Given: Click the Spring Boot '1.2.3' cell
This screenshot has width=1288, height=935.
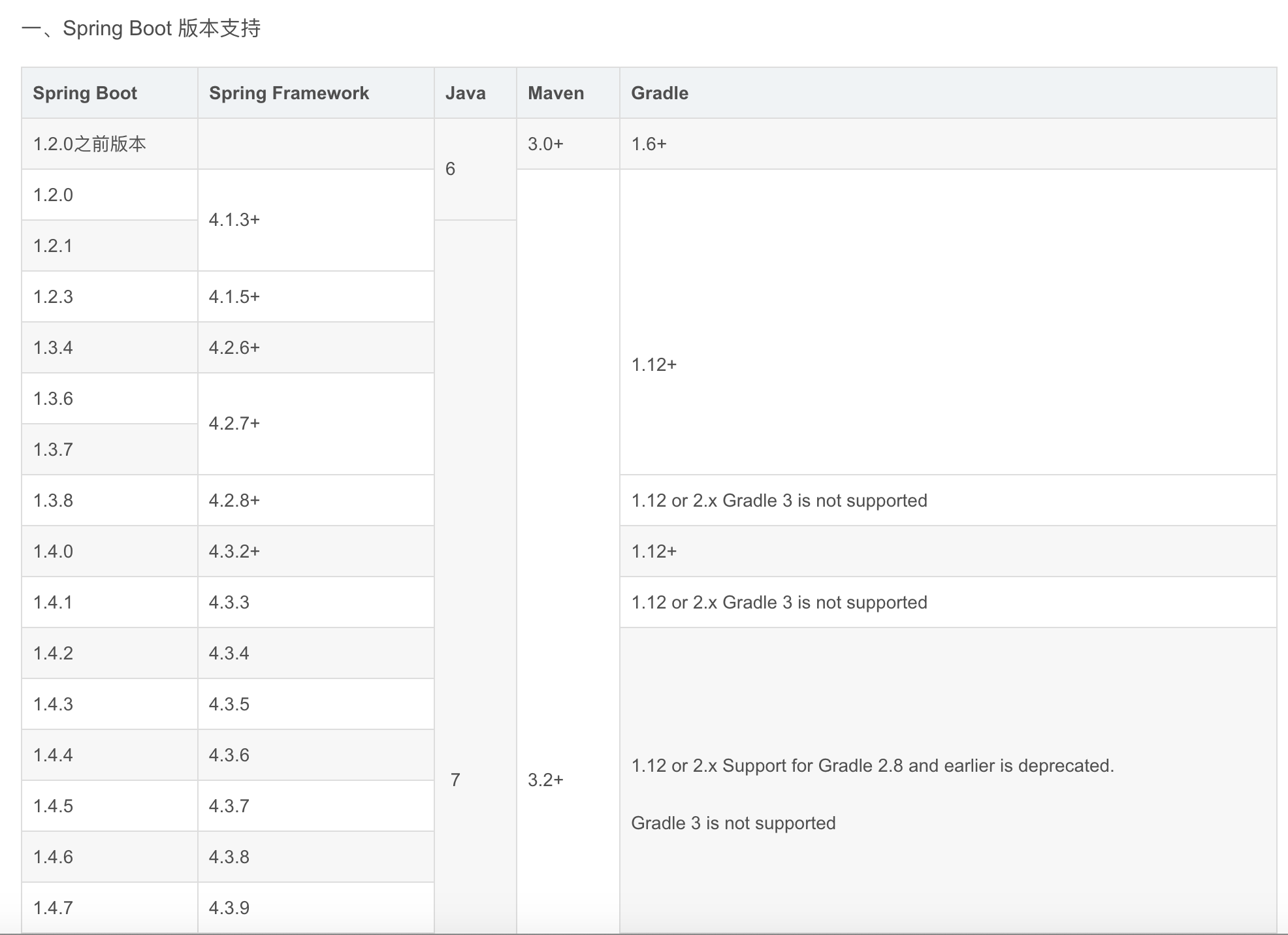Looking at the screenshot, I should point(110,296).
